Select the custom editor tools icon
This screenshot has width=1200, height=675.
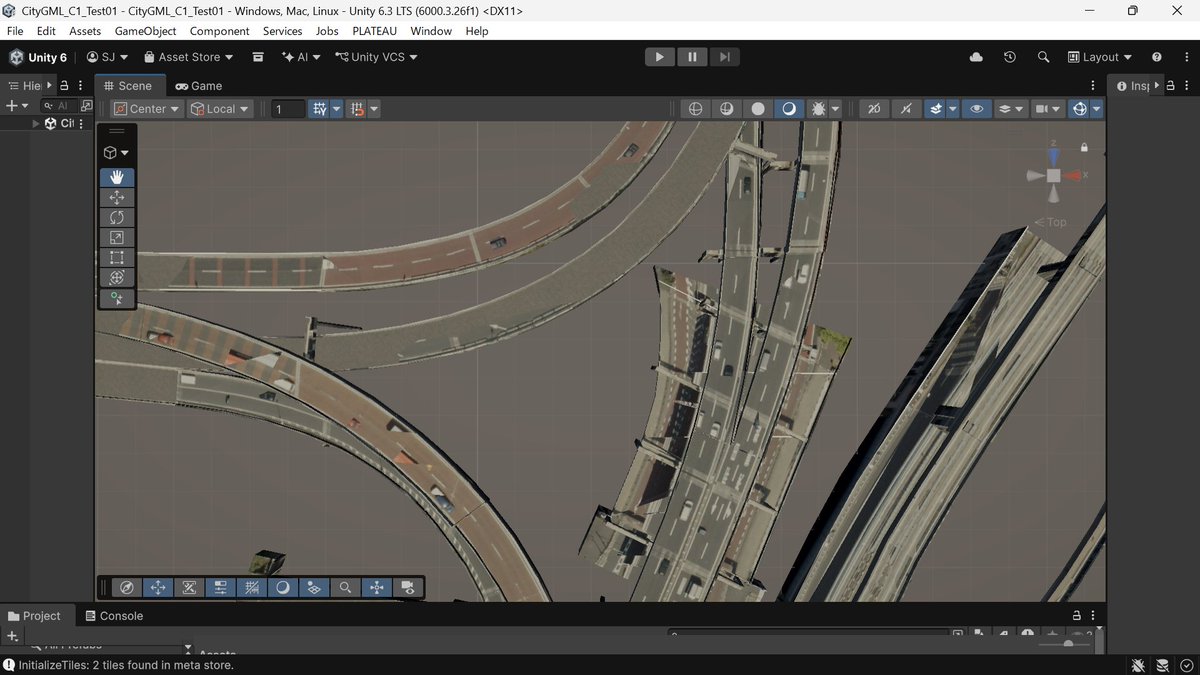pyautogui.click(x=117, y=298)
